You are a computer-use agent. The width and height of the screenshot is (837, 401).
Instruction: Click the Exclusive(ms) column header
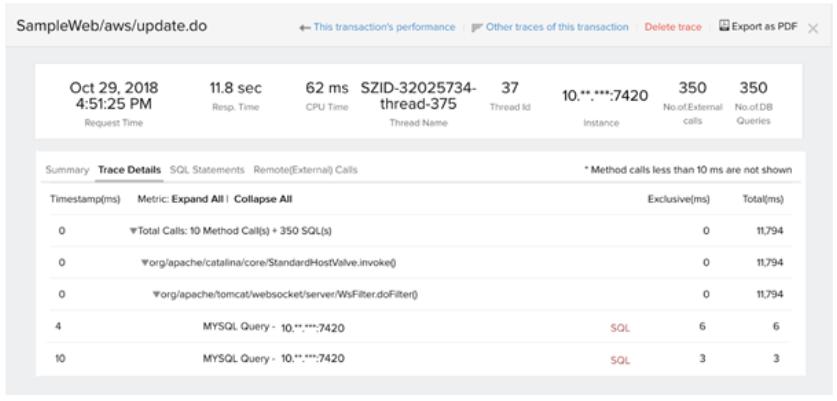pyautogui.click(x=678, y=199)
